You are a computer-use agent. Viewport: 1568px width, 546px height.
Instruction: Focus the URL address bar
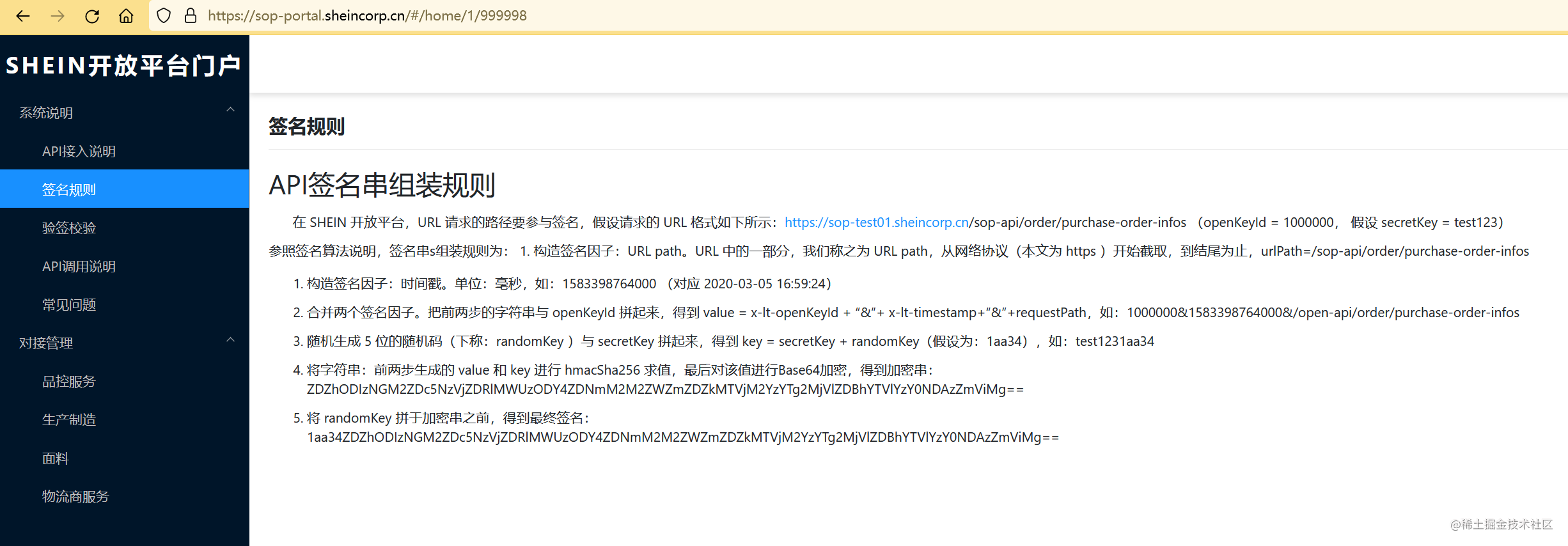pyautogui.click(x=857, y=16)
